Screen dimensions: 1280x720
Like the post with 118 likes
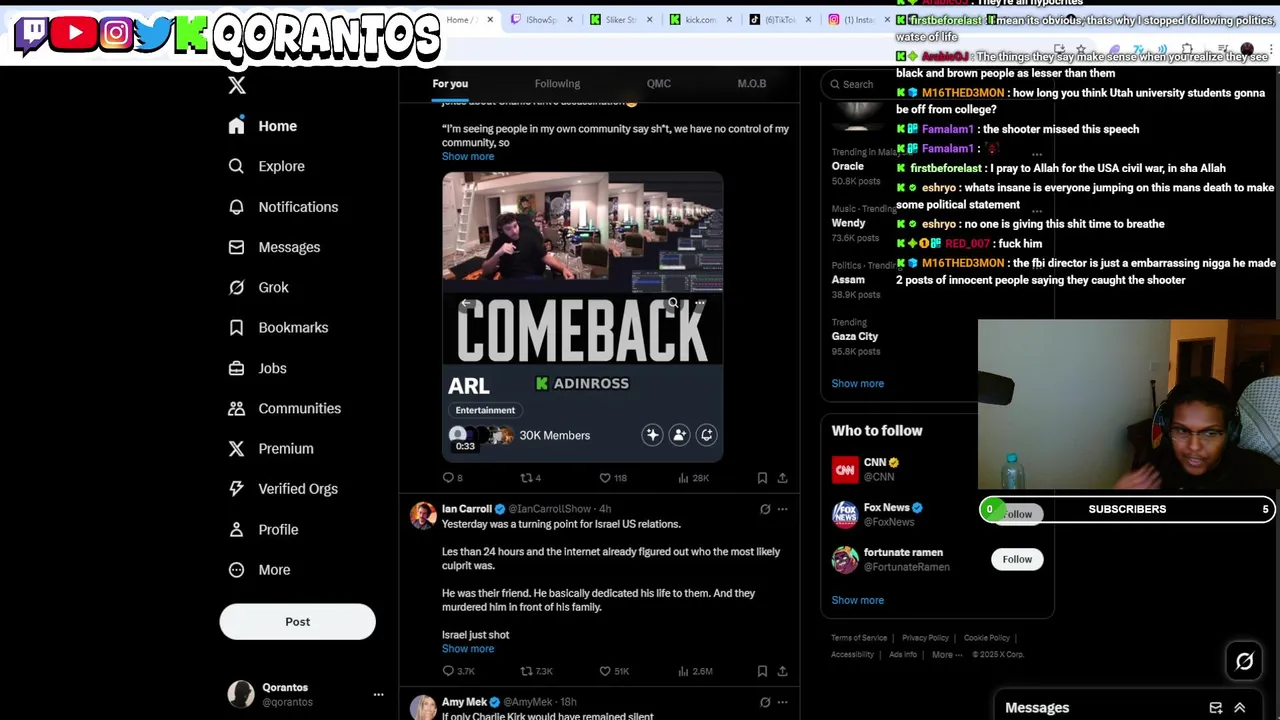(x=612, y=478)
